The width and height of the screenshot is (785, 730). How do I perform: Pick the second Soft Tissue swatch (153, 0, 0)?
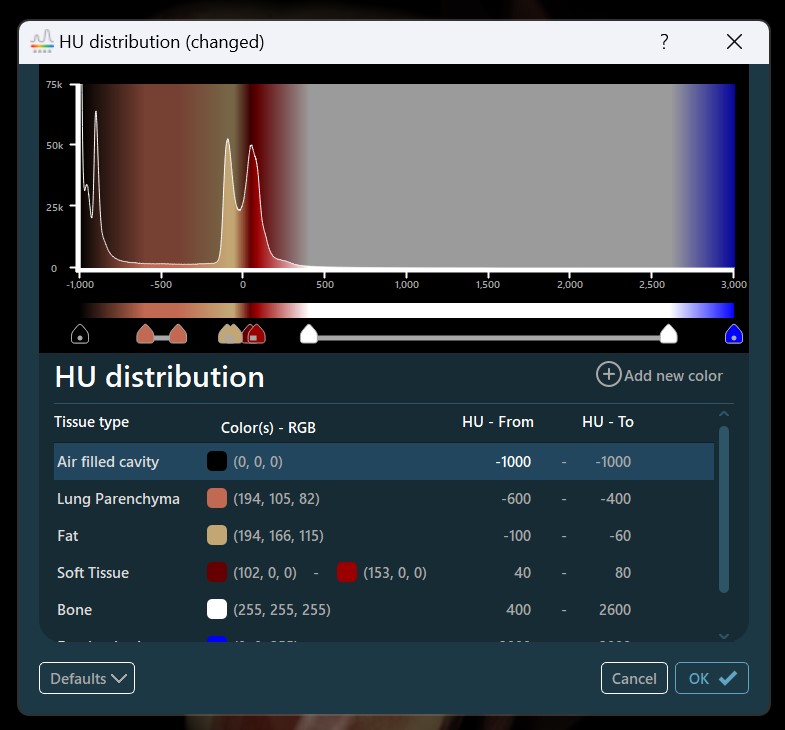point(347,573)
